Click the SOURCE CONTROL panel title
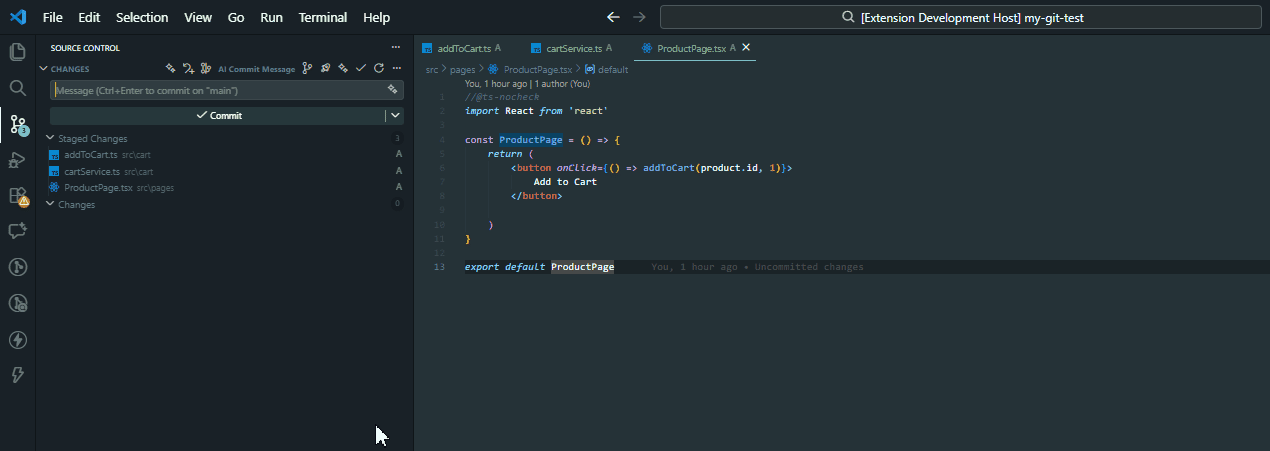The height and width of the screenshot is (451, 1270). tap(85, 48)
